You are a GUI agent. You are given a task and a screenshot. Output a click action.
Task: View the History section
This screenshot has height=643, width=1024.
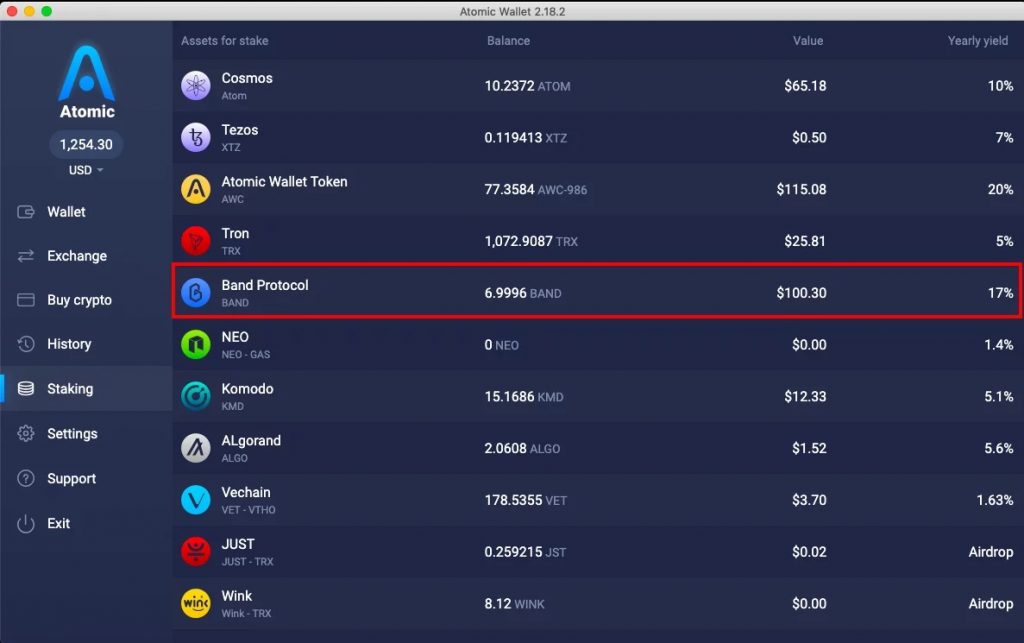coord(86,344)
